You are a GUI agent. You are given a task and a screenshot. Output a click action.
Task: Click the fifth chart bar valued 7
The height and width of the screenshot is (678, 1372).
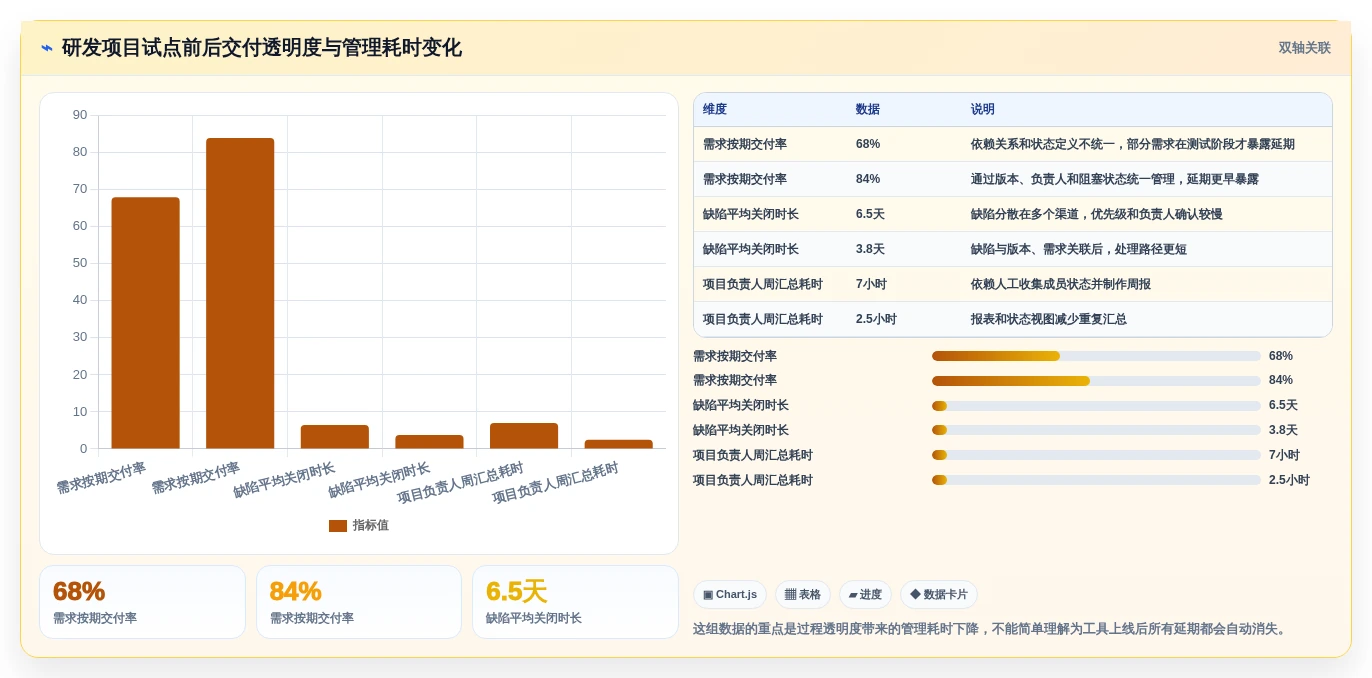tap(524, 436)
